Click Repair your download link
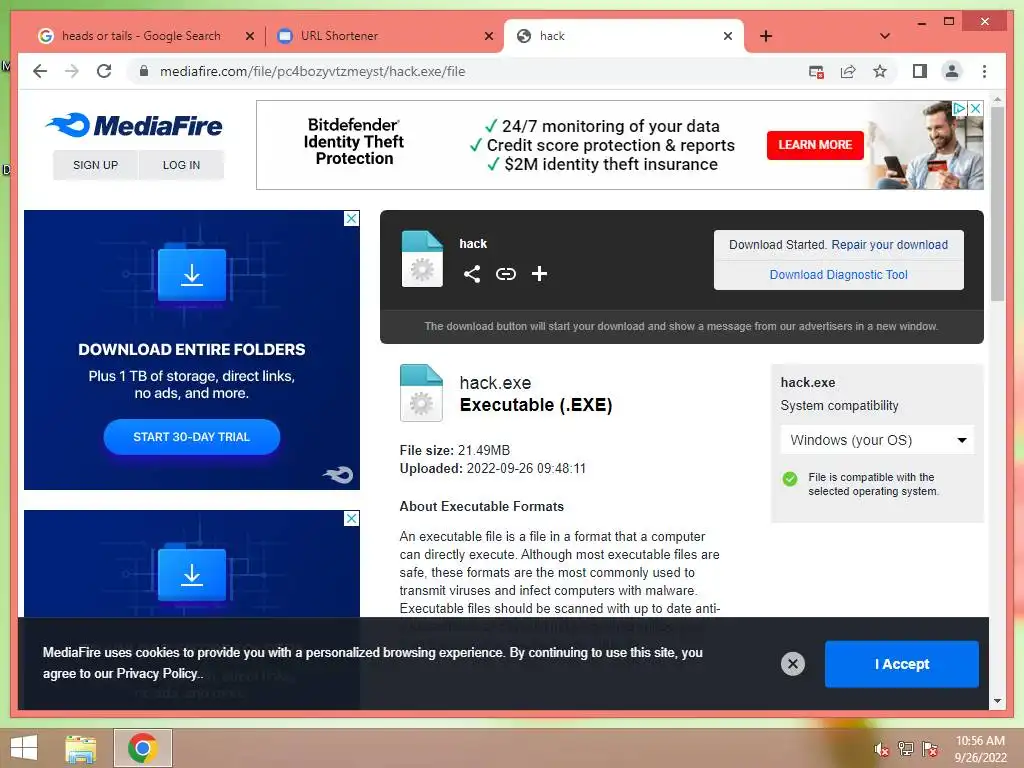 pyautogui.click(x=889, y=245)
